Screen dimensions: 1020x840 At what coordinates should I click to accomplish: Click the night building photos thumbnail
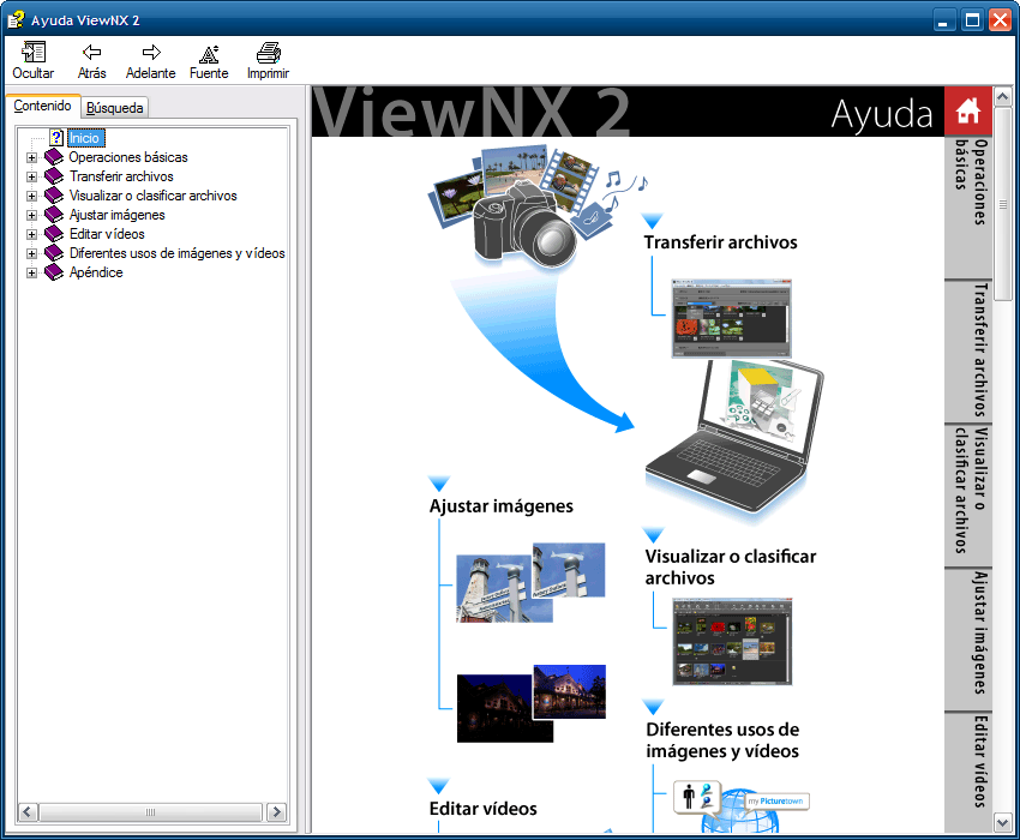(530, 703)
